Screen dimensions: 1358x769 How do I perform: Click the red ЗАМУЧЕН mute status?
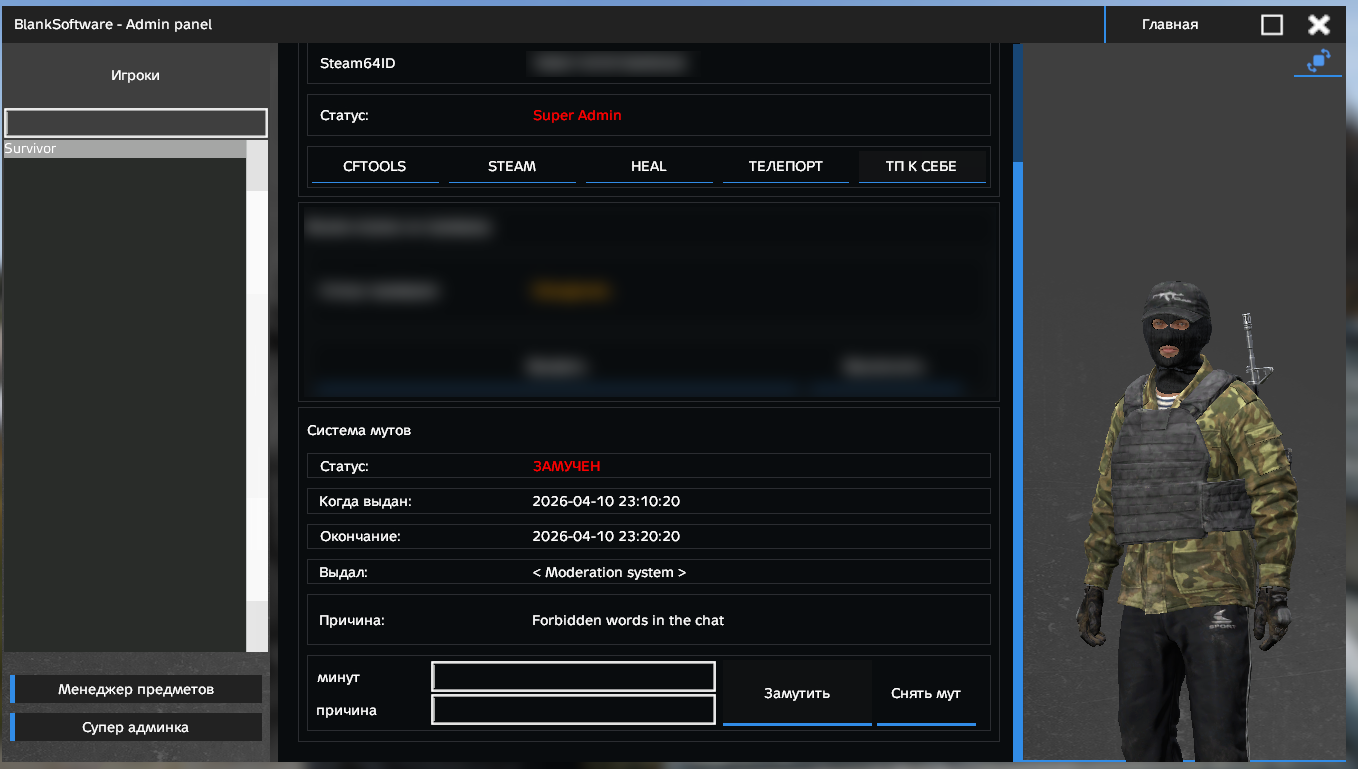click(566, 466)
